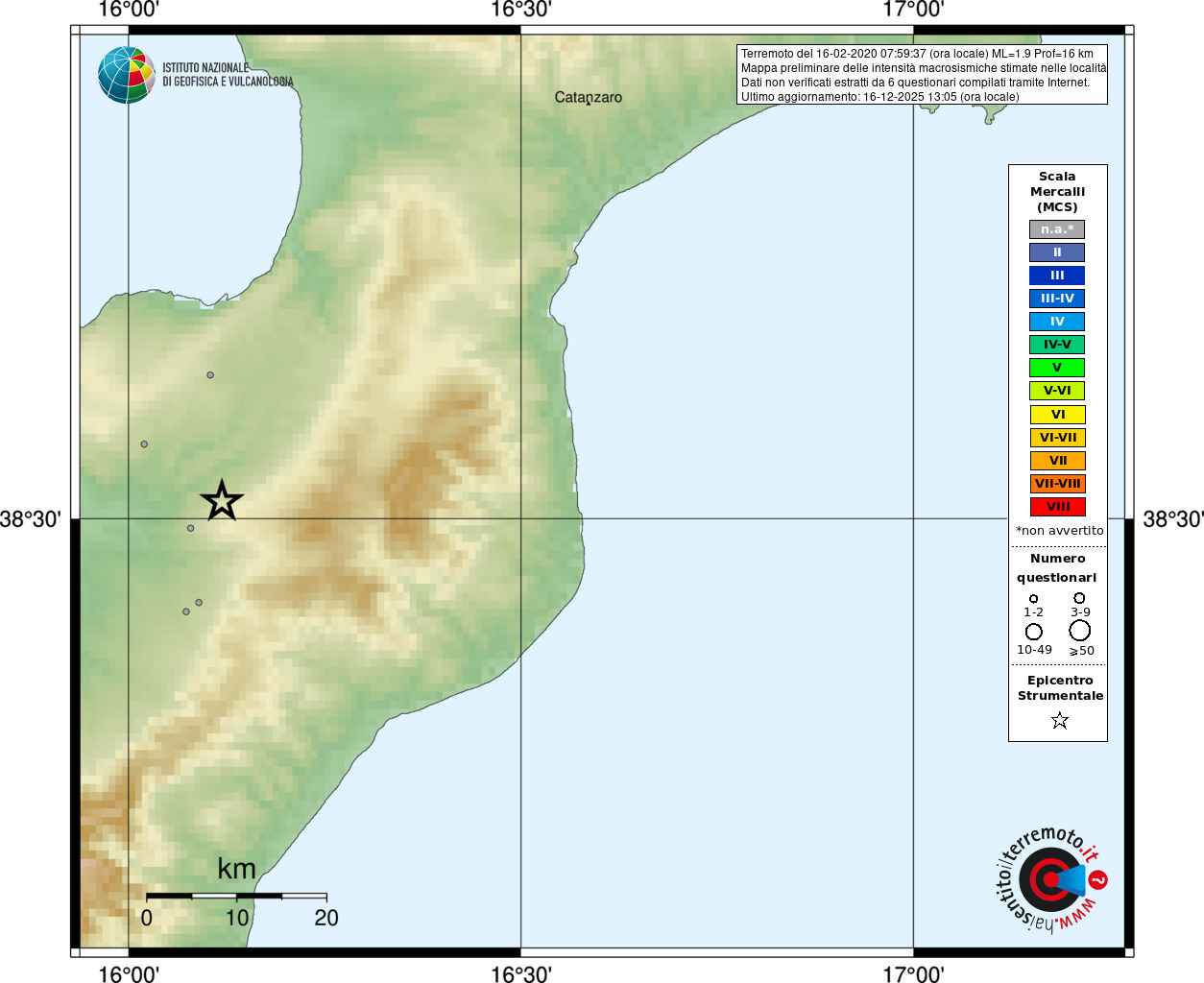Click the 3-9 questionnaires circle symbol
Screen dimensions: 1204x983
coord(1079,598)
